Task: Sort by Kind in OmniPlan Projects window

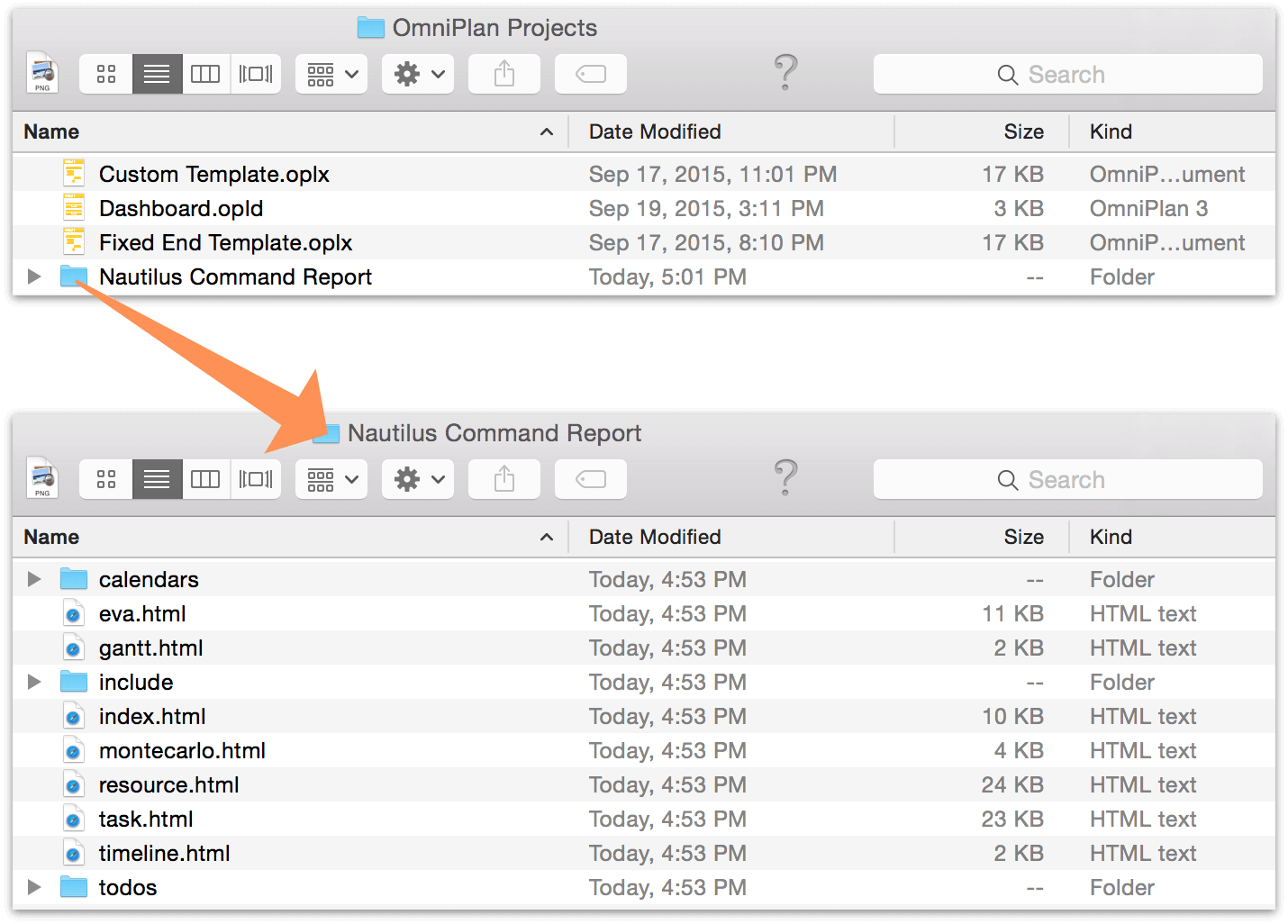Action: pos(1173,131)
